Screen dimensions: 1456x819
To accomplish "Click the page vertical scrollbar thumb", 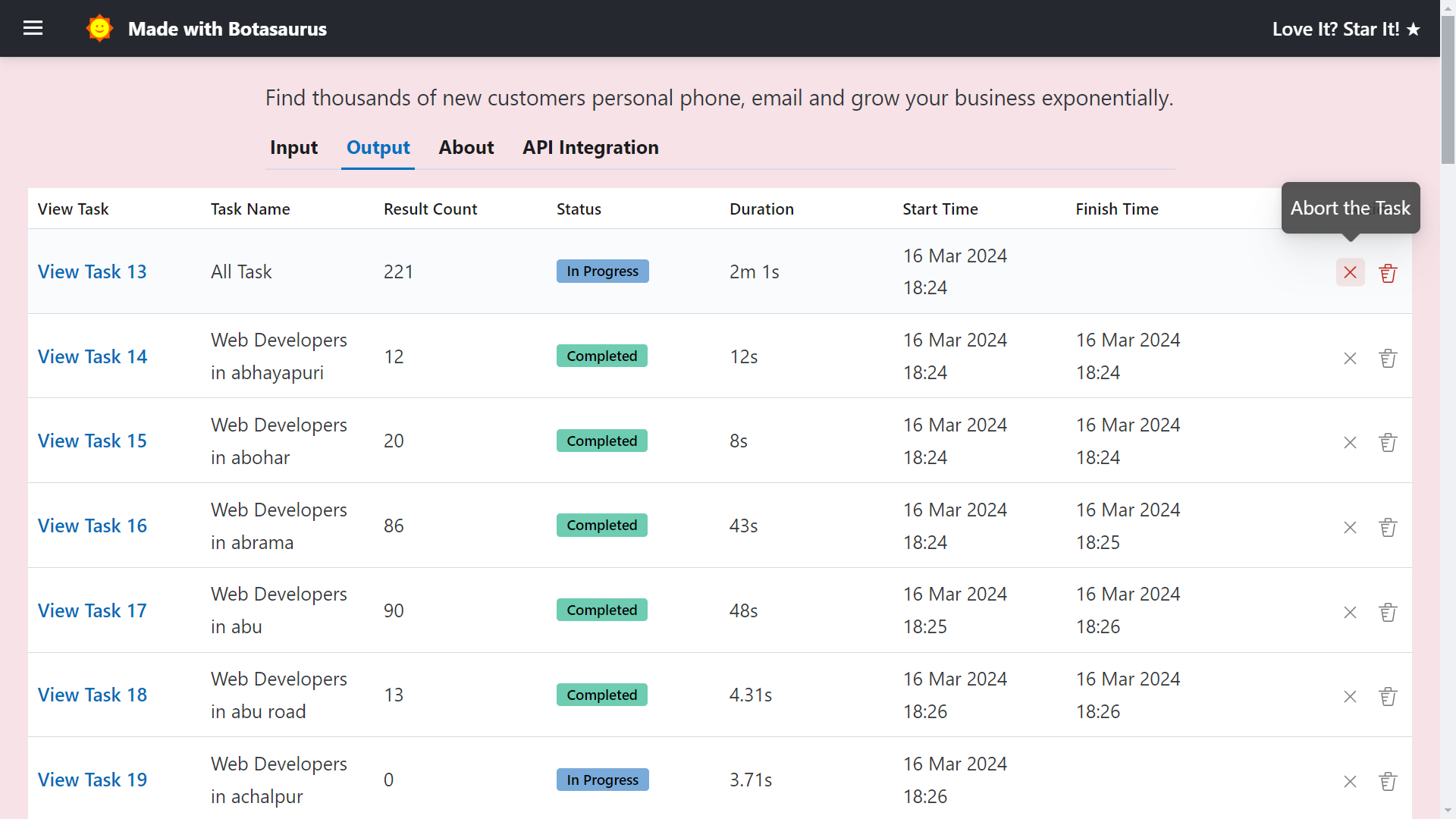I will pos(1448,91).
